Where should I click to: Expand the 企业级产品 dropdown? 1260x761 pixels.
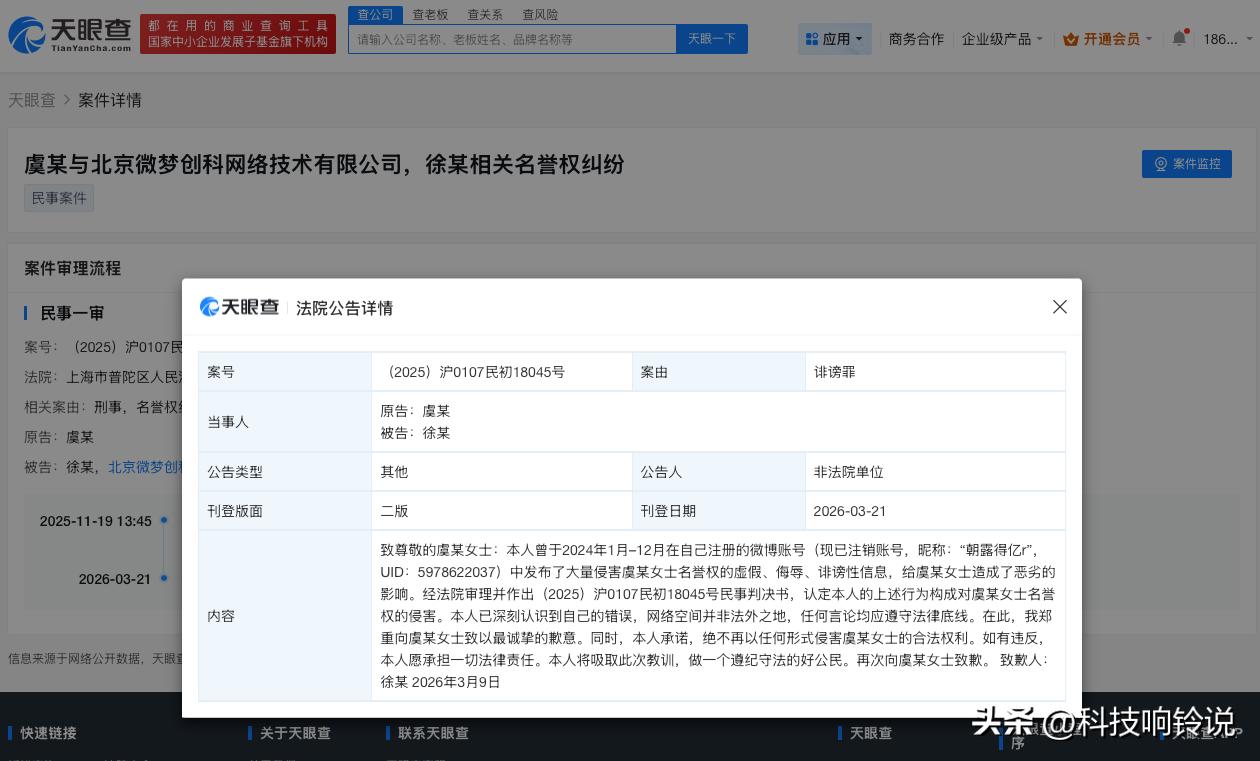pyautogui.click(x=1000, y=38)
